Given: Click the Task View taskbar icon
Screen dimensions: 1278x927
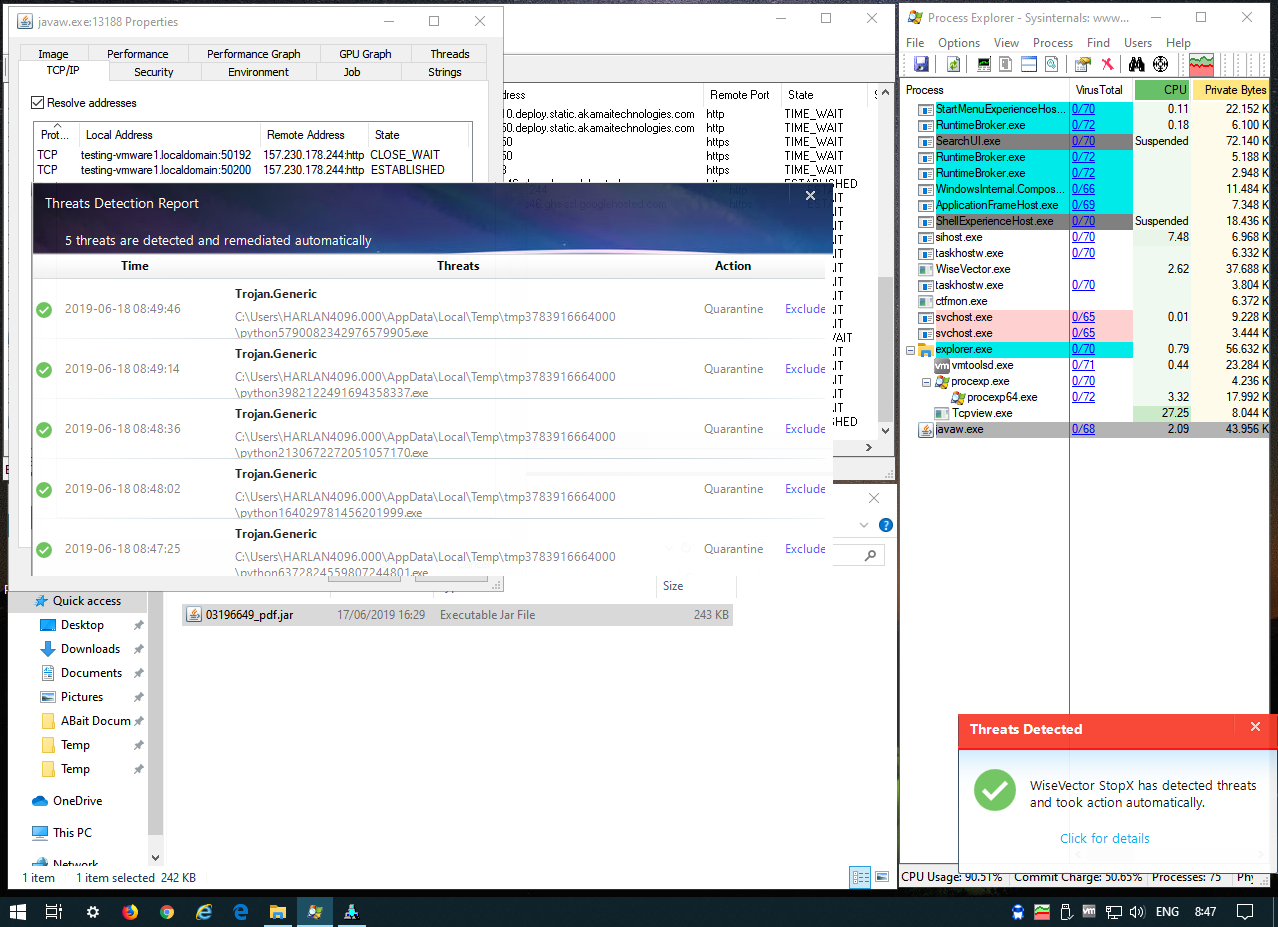Looking at the screenshot, I should (55, 912).
